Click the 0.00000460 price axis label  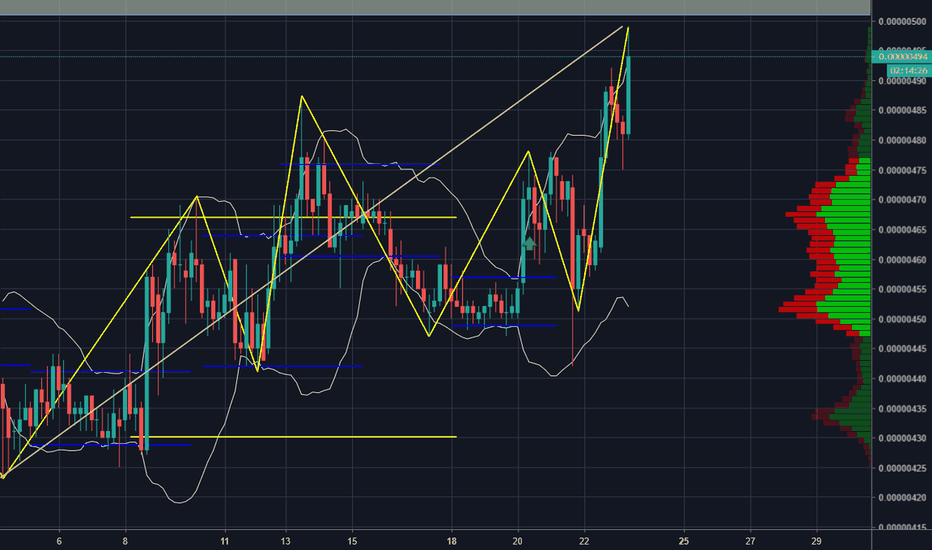902,260
